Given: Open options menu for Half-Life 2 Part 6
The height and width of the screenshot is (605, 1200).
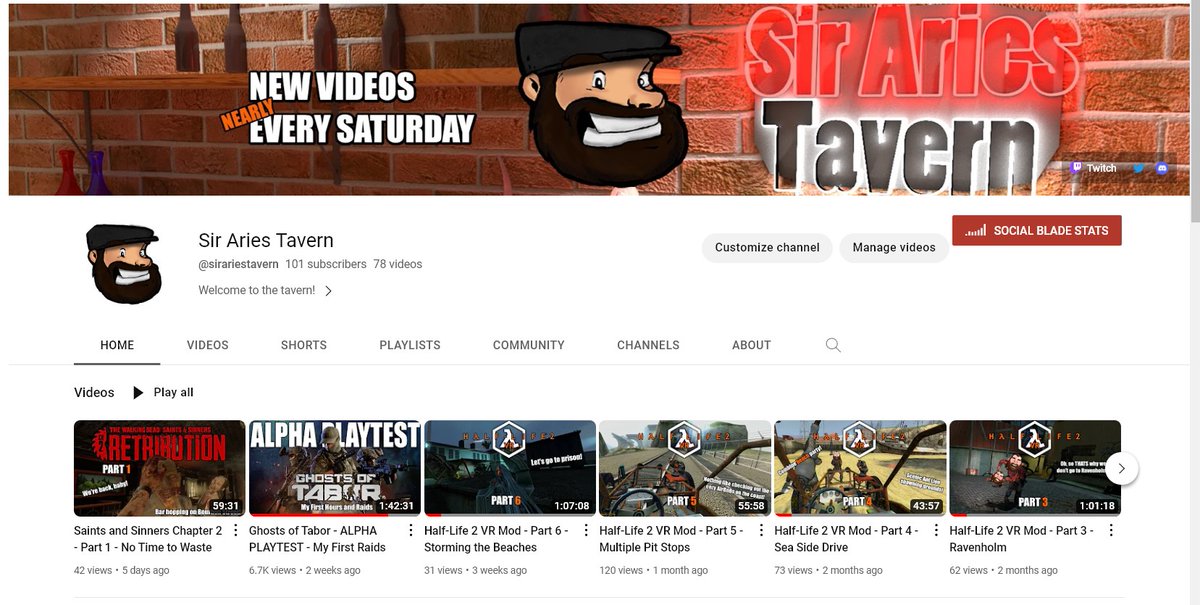Looking at the screenshot, I should 586,531.
